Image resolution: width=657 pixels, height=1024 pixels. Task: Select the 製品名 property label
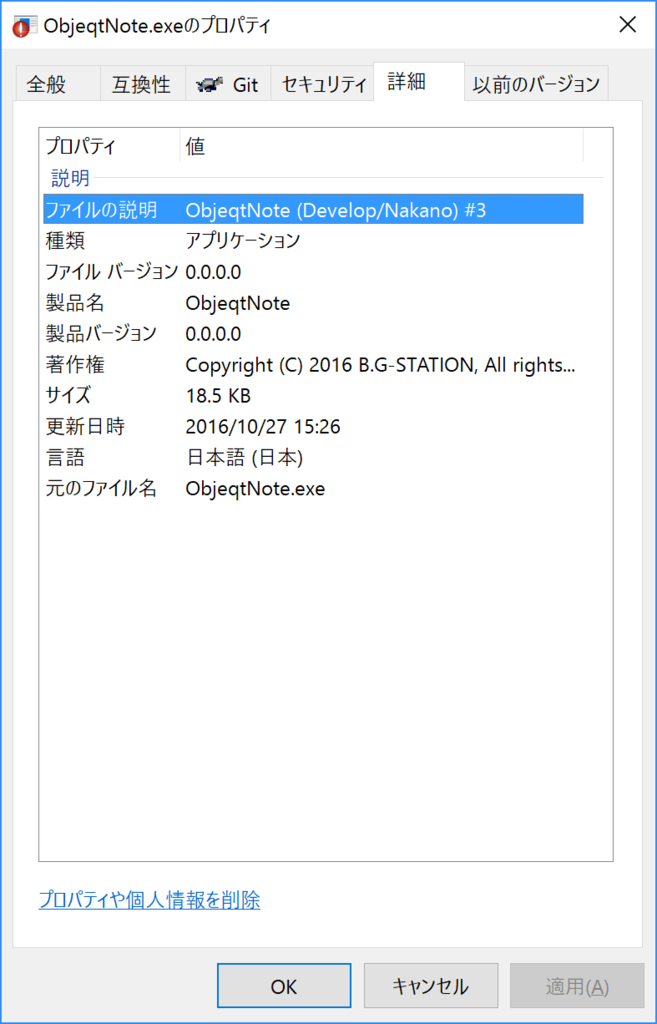(x=74, y=303)
